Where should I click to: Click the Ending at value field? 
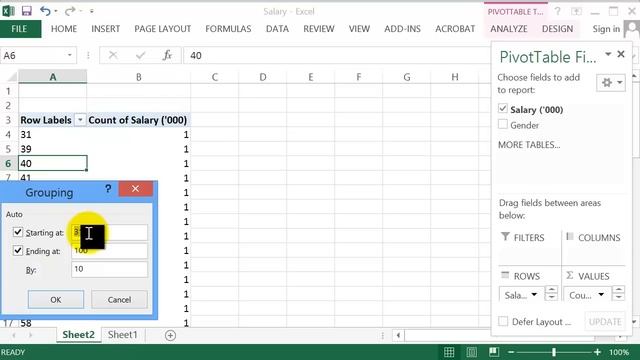coord(109,251)
